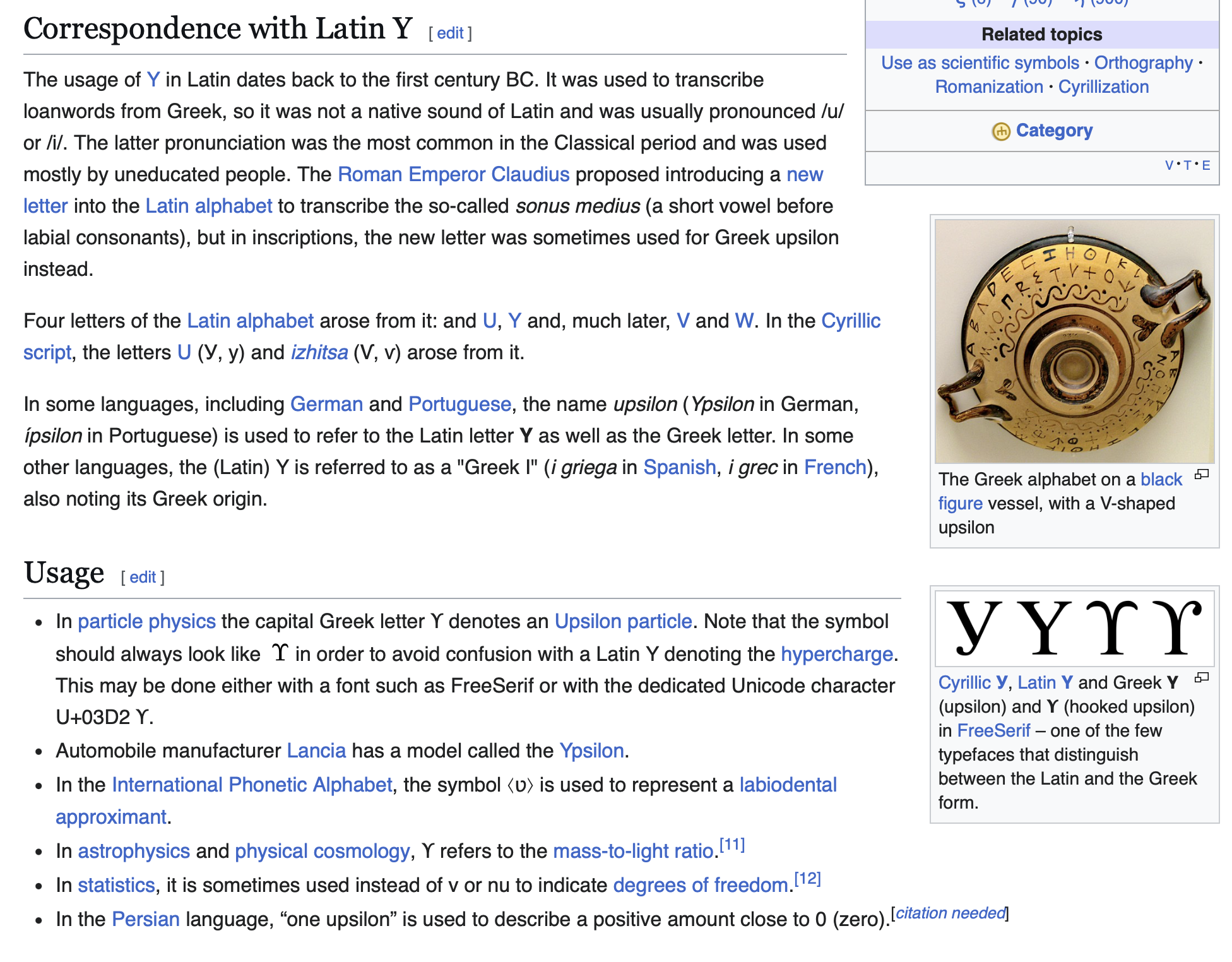Go to Orthography related topic
The width and height of the screenshot is (1232, 962).
point(1143,63)
